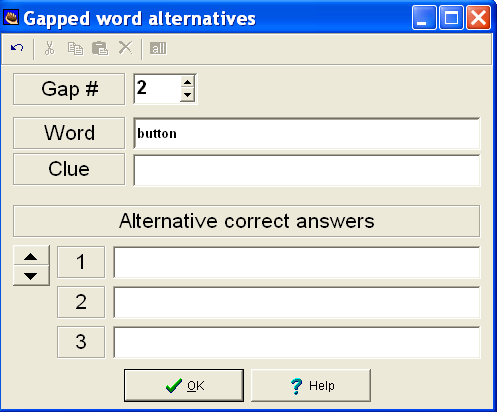Image resolution: width=497 pixels, height=412 pixels.
Task: Maximize the Gapped word alternatives window
Action: point(451,18)
